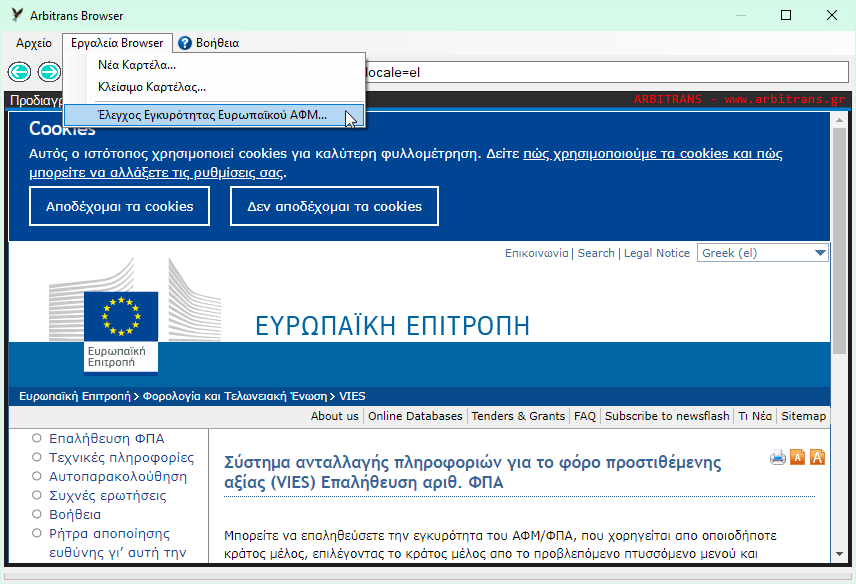Open Επαλήθευση ΦΠΑ sidebar link

click(106, 439)
